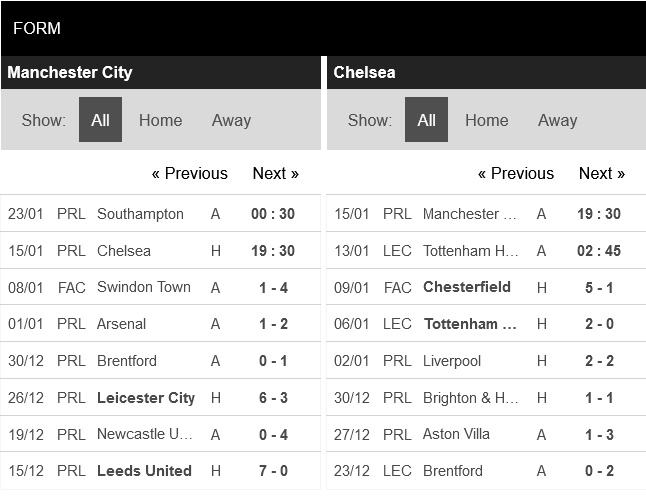Go to previous Manchester City matches
Image resolution: width=646 pixels, height=501 pixels.
tap(189, 173)
